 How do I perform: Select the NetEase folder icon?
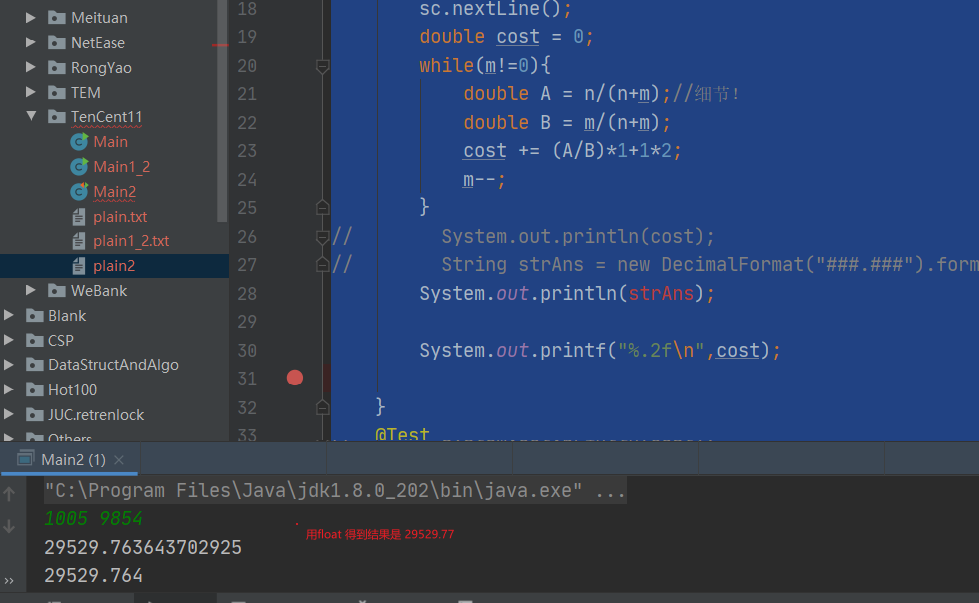[x=57, y=42]
